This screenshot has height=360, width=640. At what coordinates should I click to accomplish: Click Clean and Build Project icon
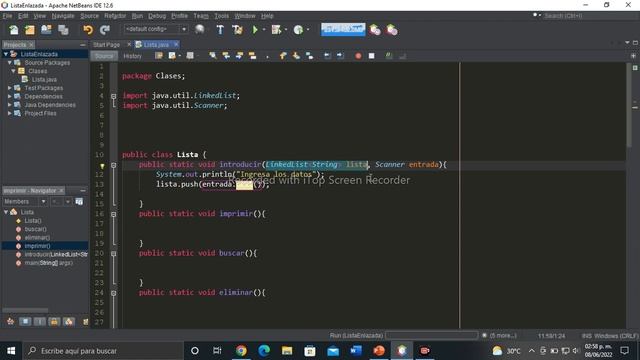(x=237, y=30)
